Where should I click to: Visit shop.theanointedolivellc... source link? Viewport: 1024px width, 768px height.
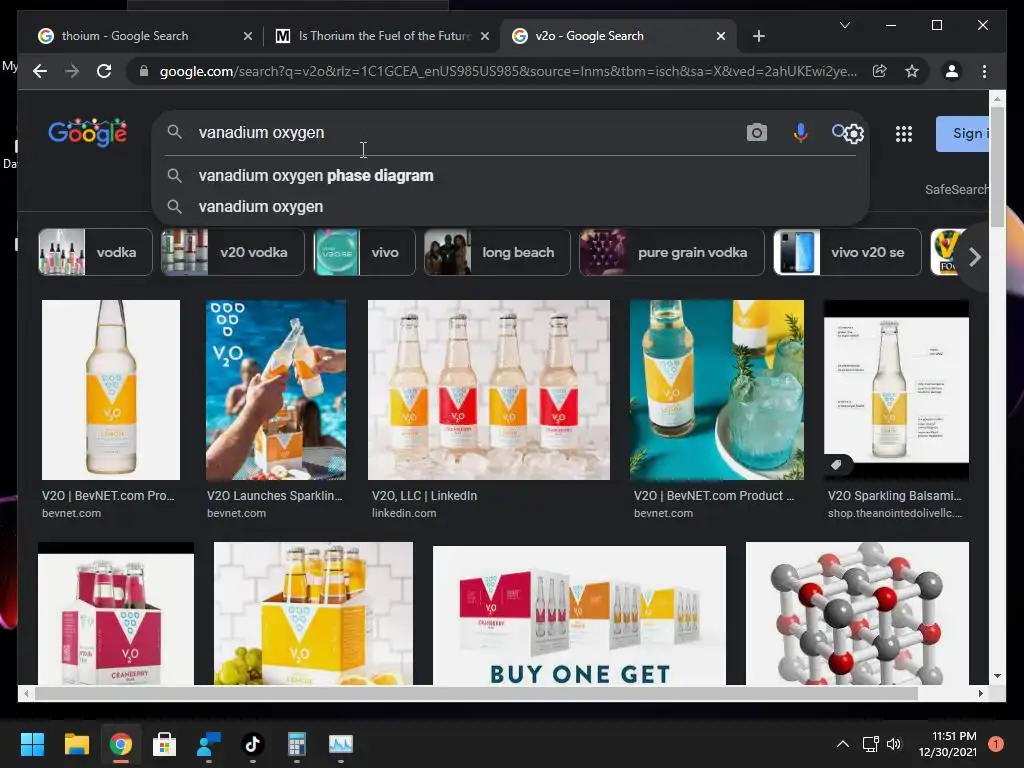[895, 513]
